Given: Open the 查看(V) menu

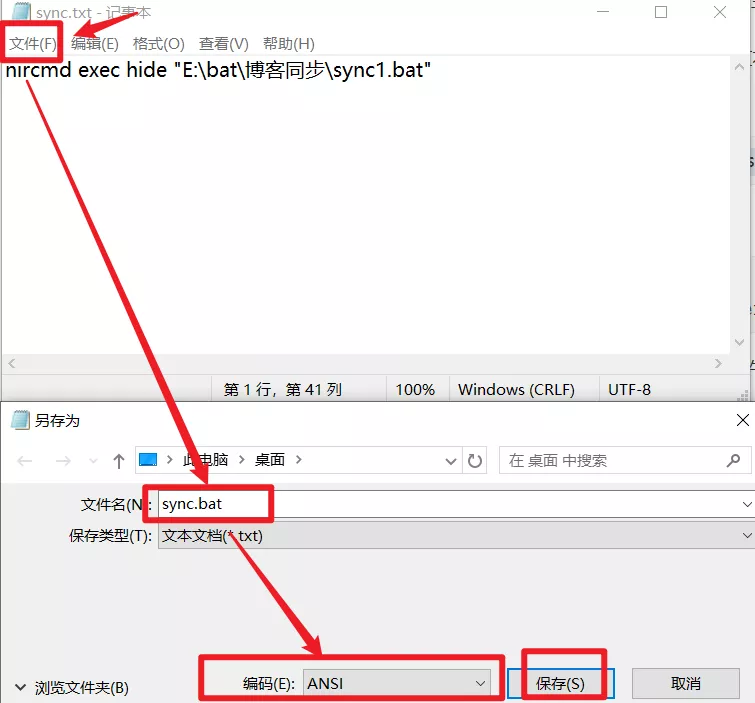Looking at the screenshot, I should [223, 44].
